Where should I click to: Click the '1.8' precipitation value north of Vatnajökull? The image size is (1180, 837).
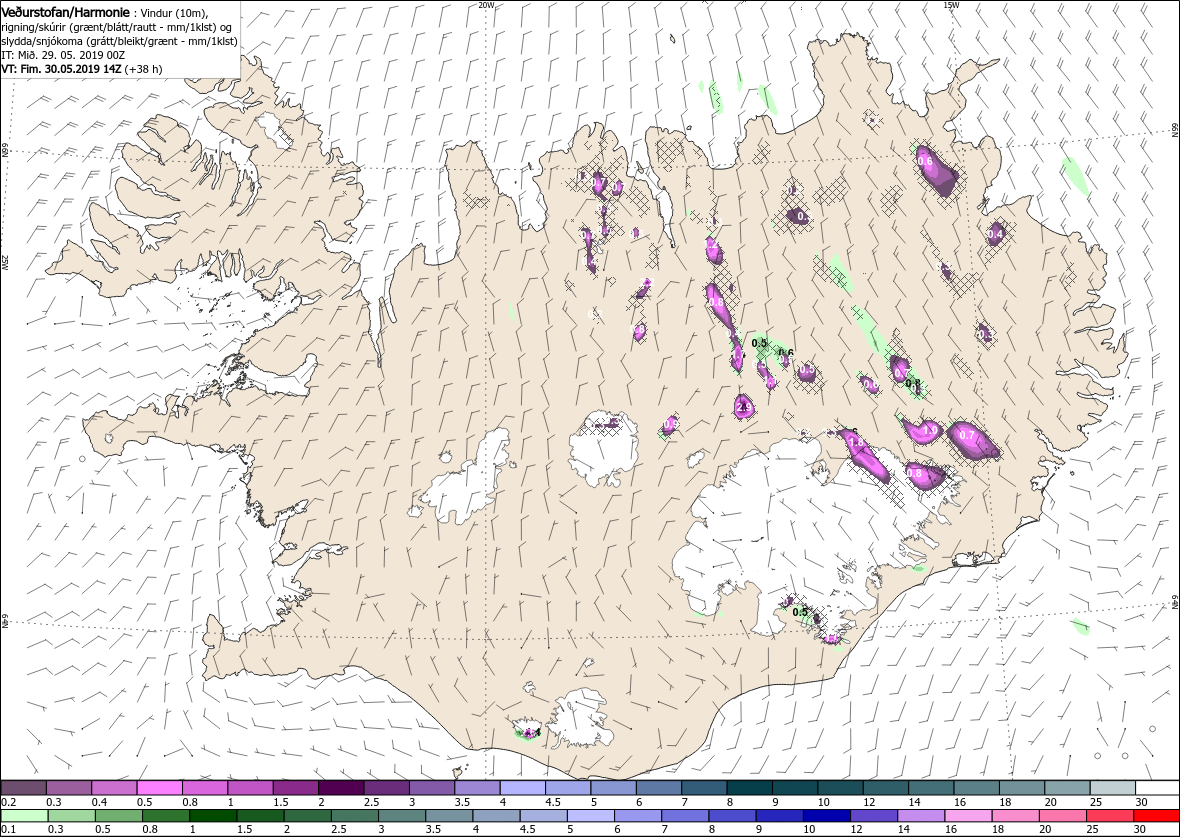(x=856, y=443)
